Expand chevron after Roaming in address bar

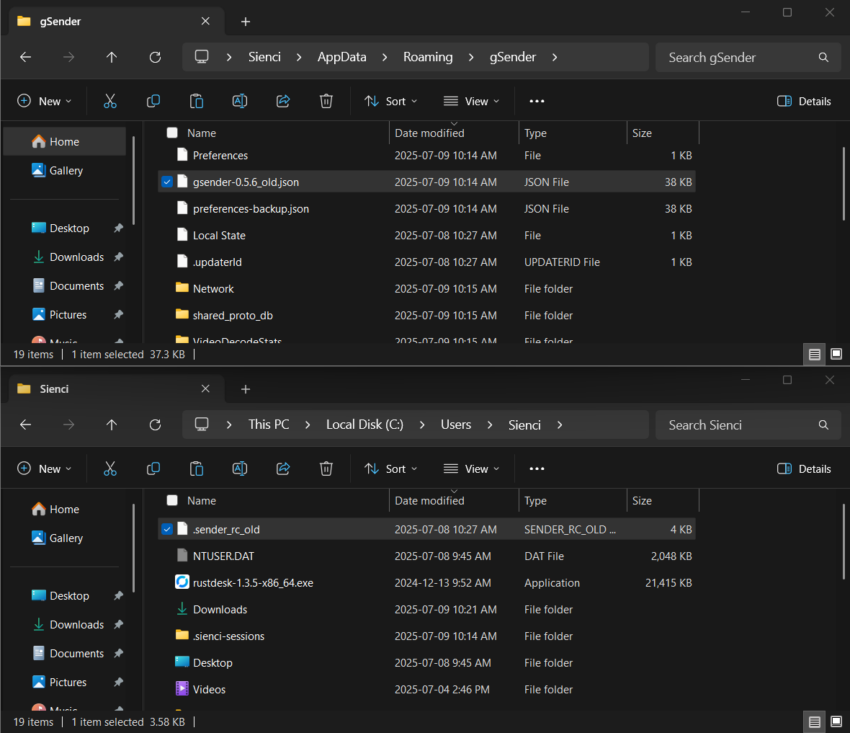(471, 57)
